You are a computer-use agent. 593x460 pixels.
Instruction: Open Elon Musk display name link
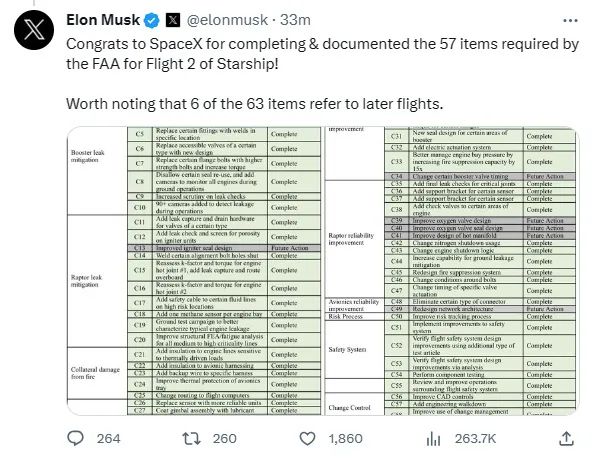pos(103,20)
